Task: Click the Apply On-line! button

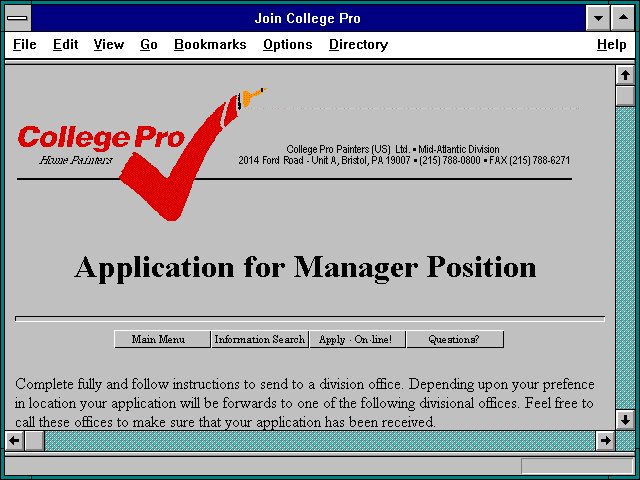Action: pyautogui.click(x=358, y=339)
